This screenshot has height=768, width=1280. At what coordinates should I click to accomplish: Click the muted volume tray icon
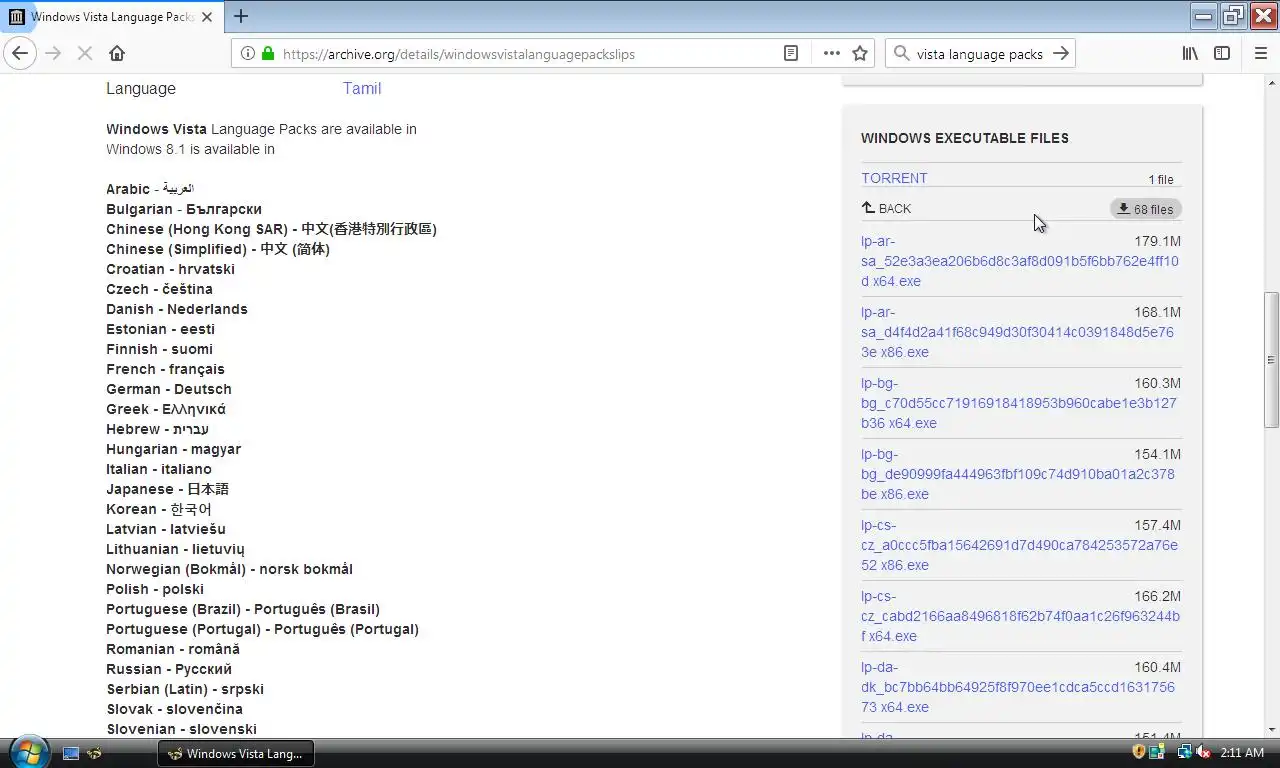[1203, 752]
